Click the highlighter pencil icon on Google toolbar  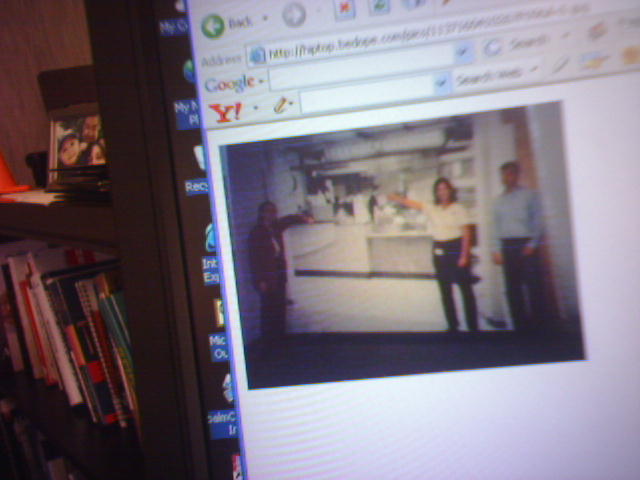click(561, 64)
